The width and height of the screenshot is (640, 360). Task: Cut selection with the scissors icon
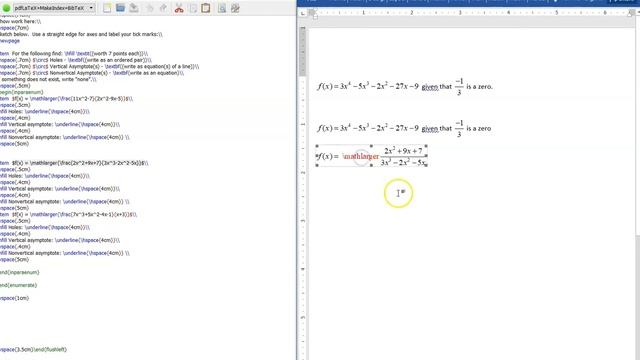click(x=179, y=8)
